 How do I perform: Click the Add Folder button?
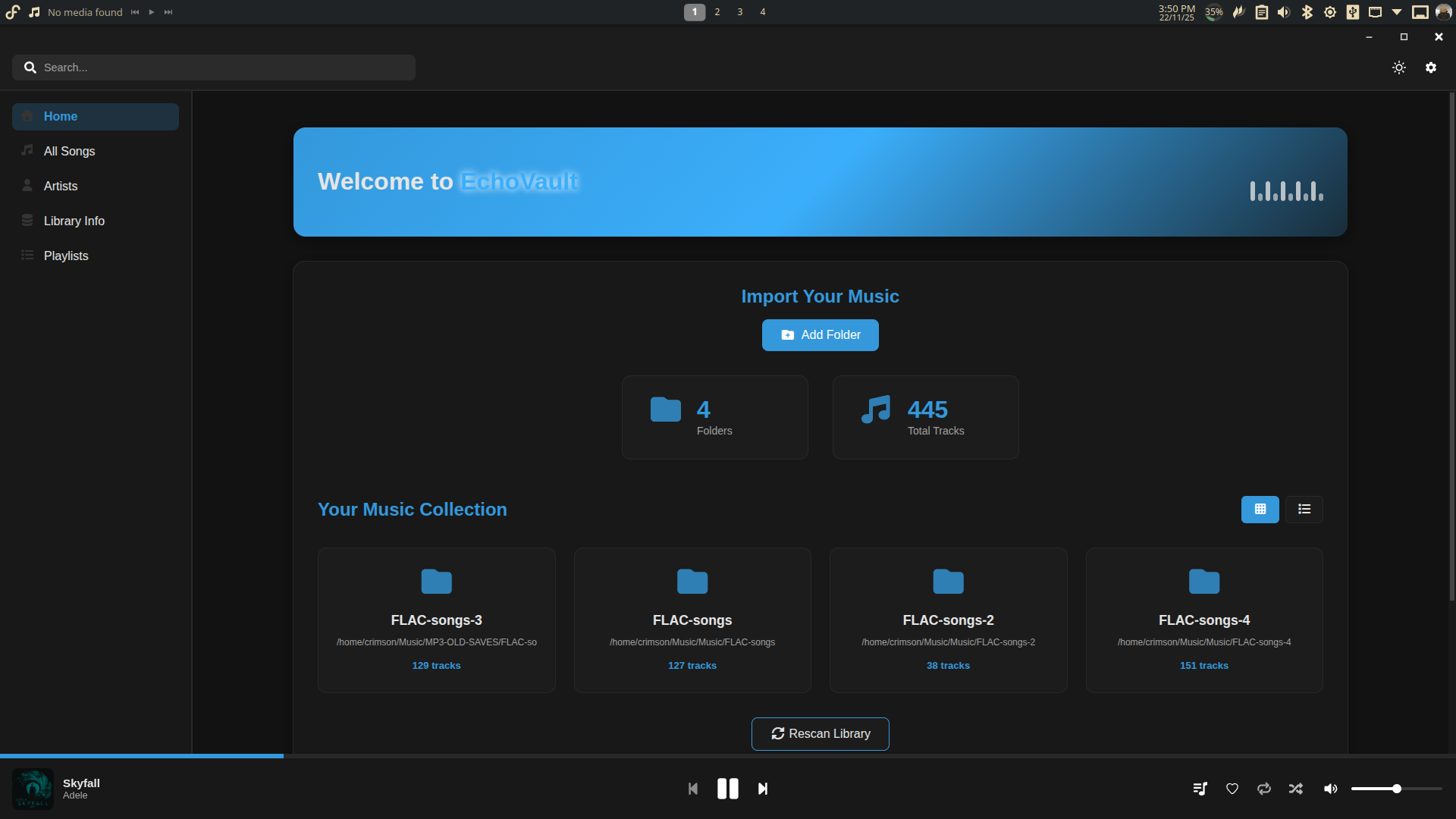pyautogui.click(x=820, y=335)
